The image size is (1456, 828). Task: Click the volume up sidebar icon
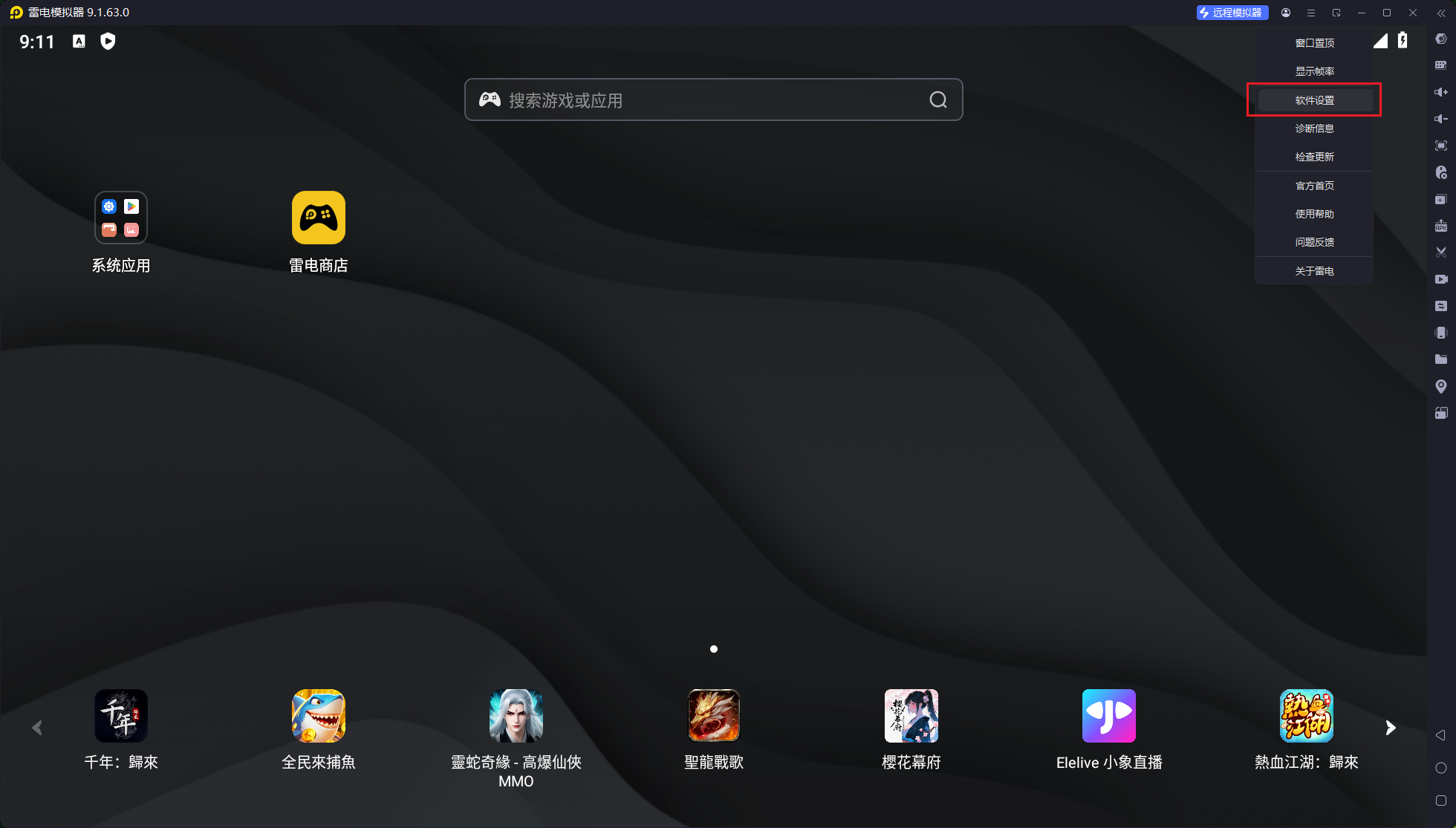pos(1440,92)
